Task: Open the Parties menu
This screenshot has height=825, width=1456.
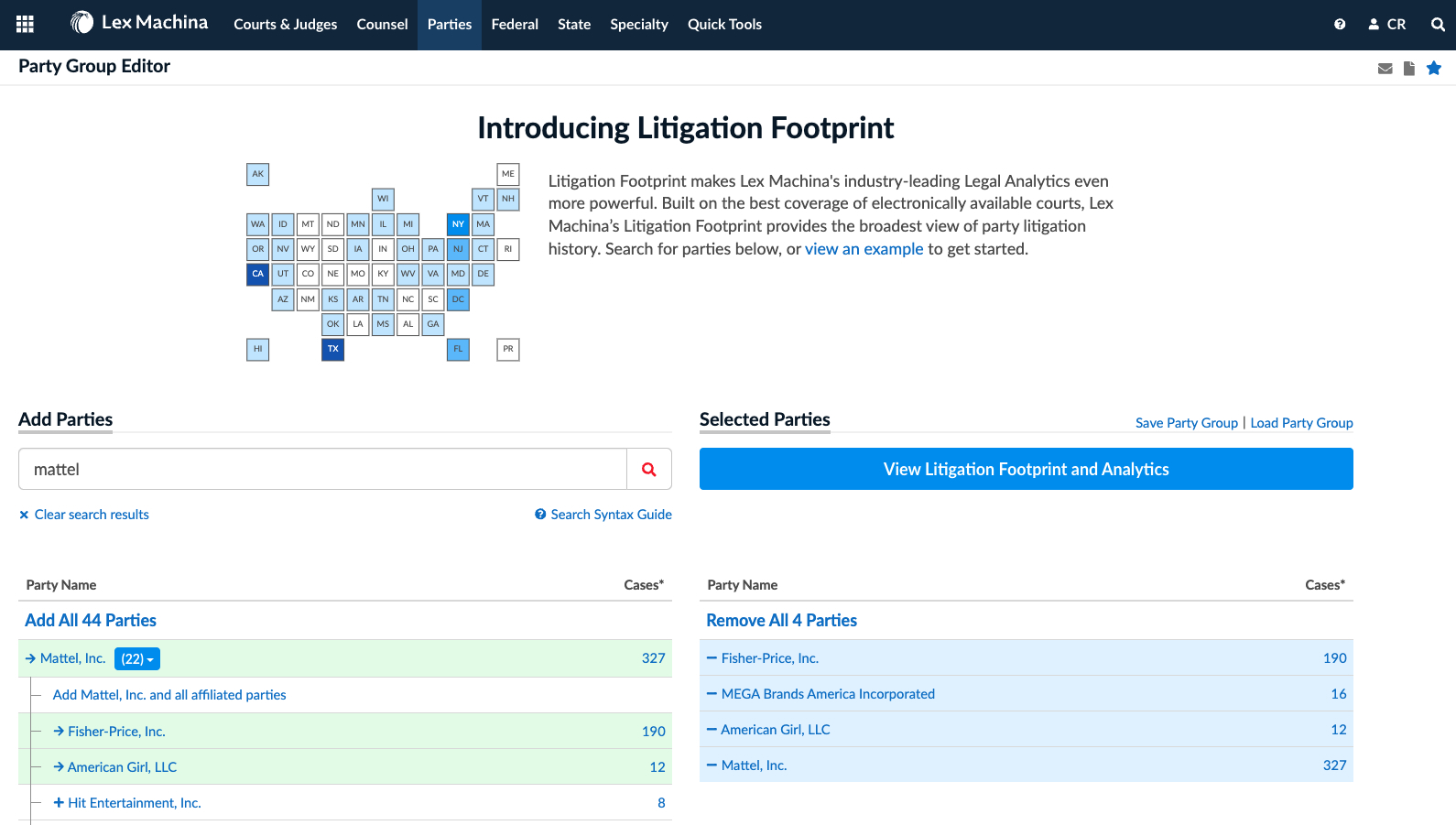Action: (x=450, y=25)
